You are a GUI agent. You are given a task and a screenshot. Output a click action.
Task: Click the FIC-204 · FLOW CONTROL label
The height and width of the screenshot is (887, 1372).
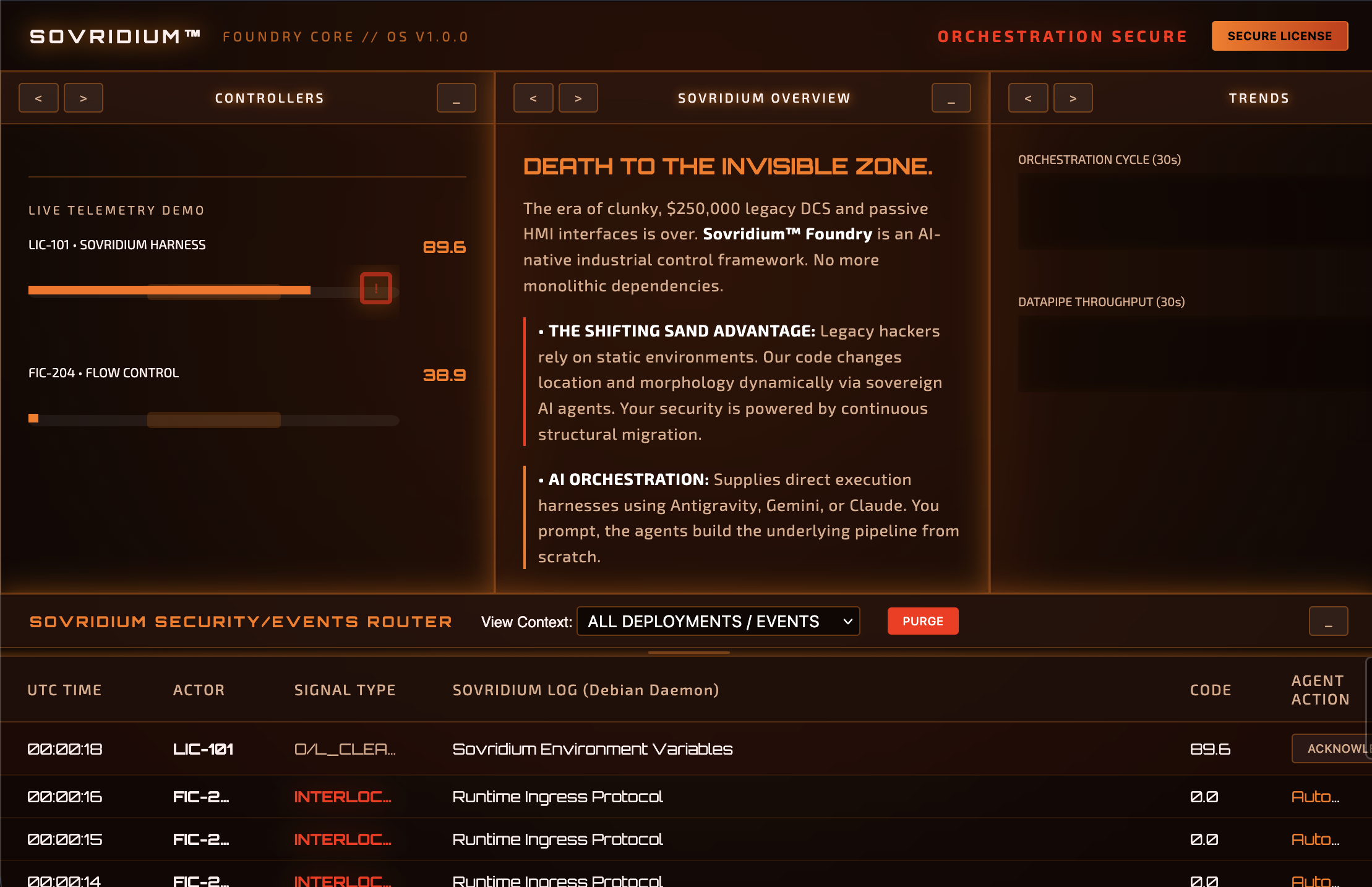(x=103, y=373)
